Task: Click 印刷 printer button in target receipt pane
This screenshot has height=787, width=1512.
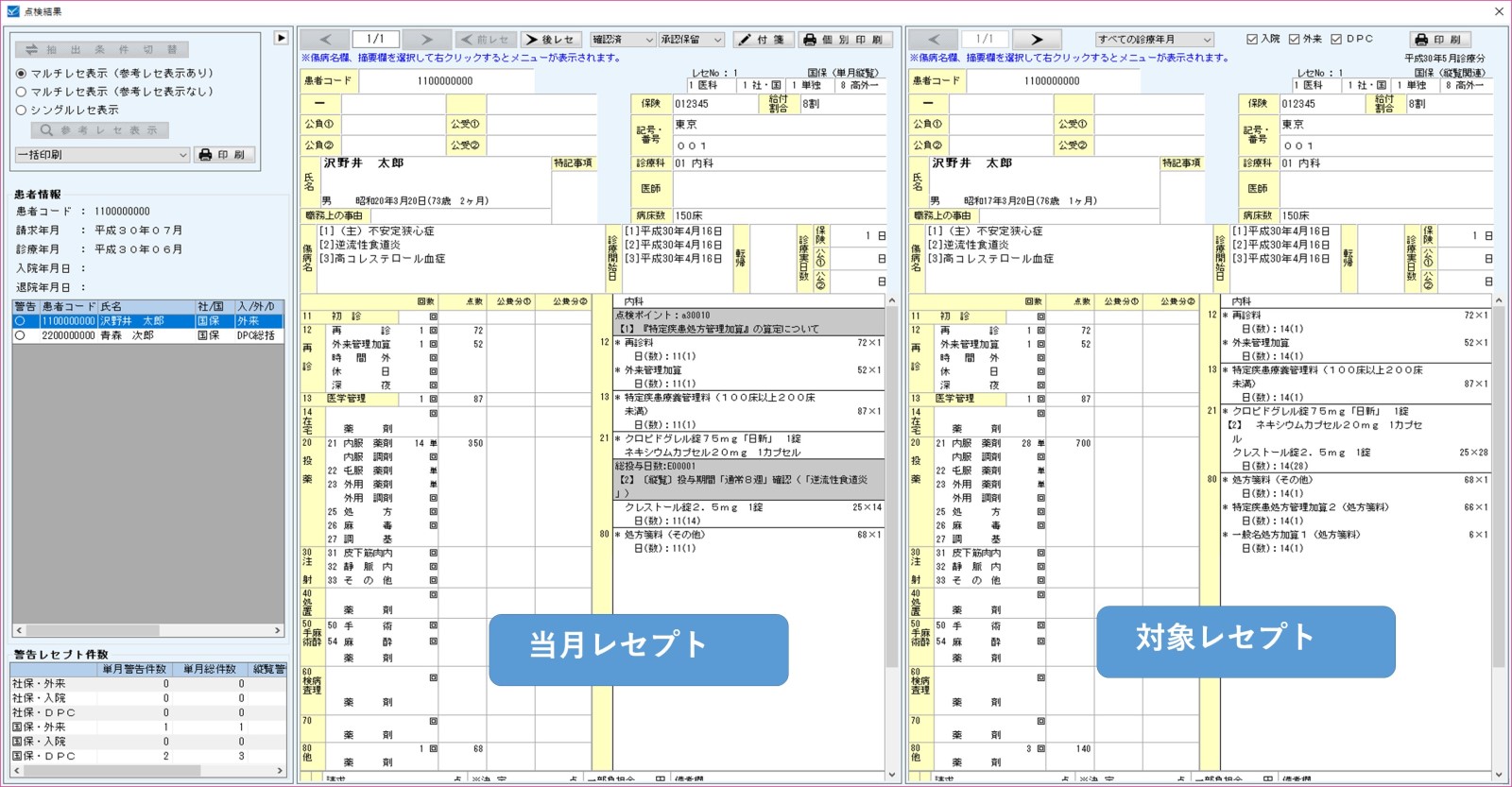Action: pos(1437,40)
